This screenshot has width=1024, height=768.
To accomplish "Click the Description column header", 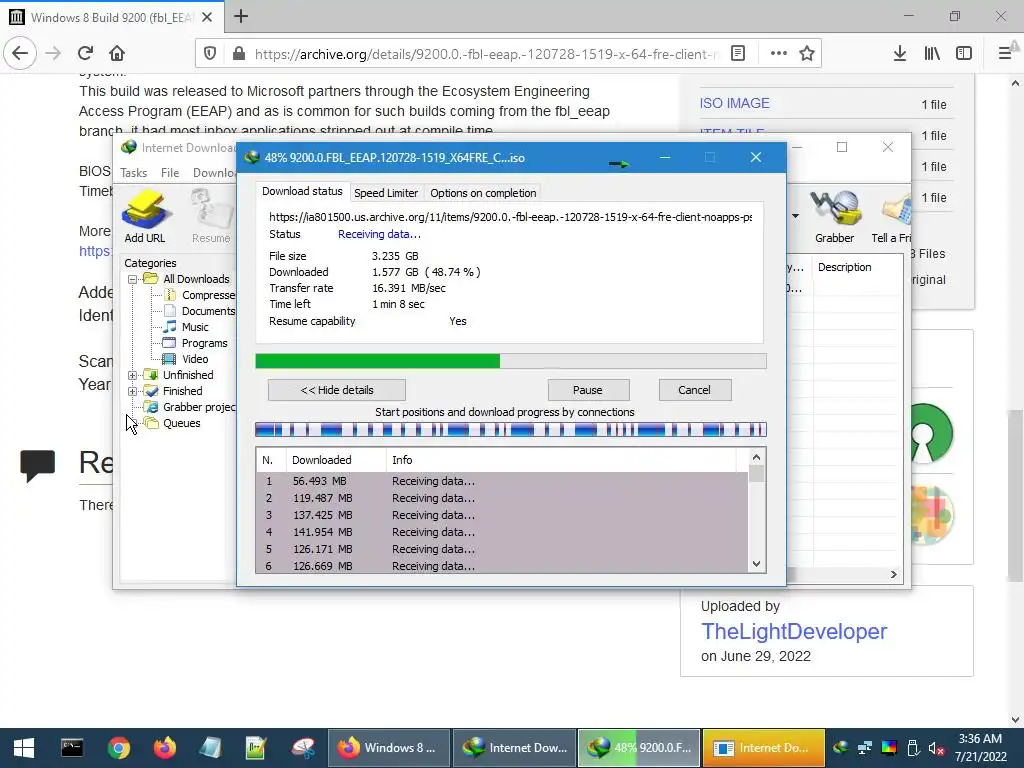I will (844, 267).
